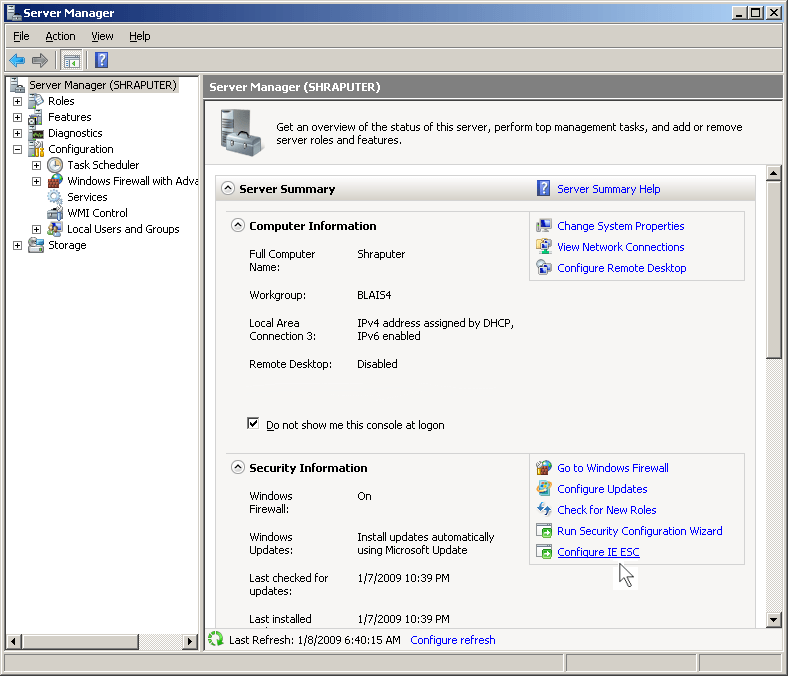
Task: Click the Configure IE ESC icon
Action: (x=544, y=552)
